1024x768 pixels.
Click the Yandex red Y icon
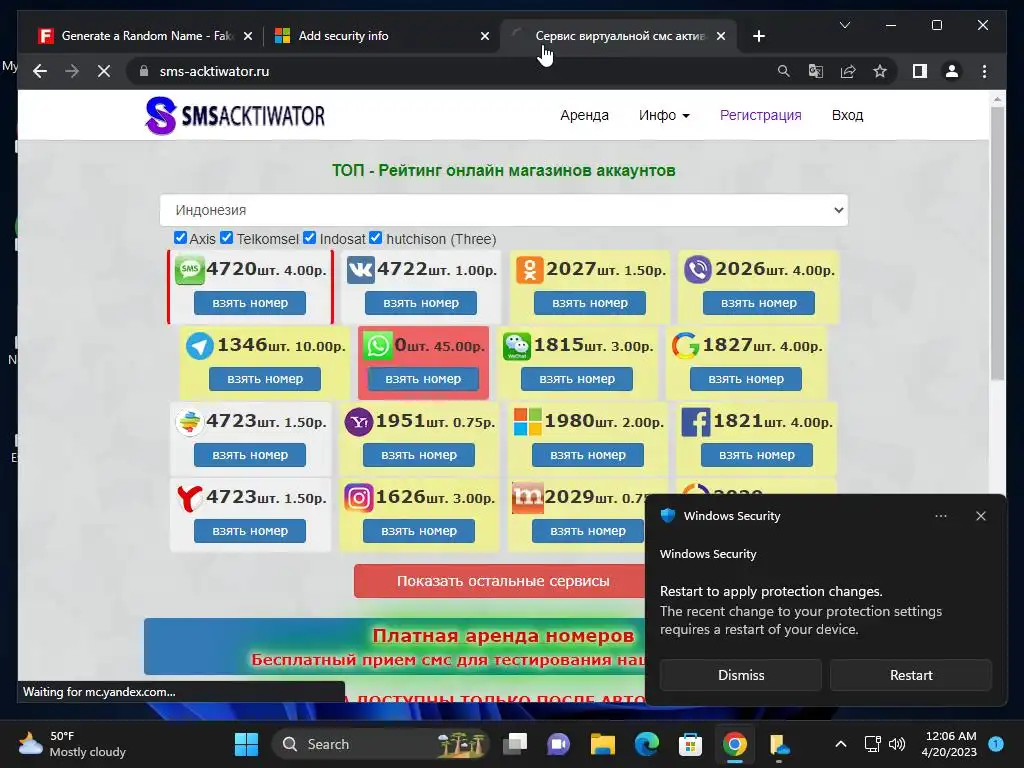pos(189,498)
